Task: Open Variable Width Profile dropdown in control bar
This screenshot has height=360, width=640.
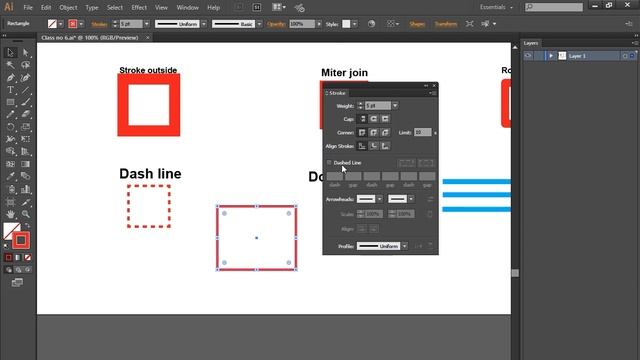Action: pos(204,24)
